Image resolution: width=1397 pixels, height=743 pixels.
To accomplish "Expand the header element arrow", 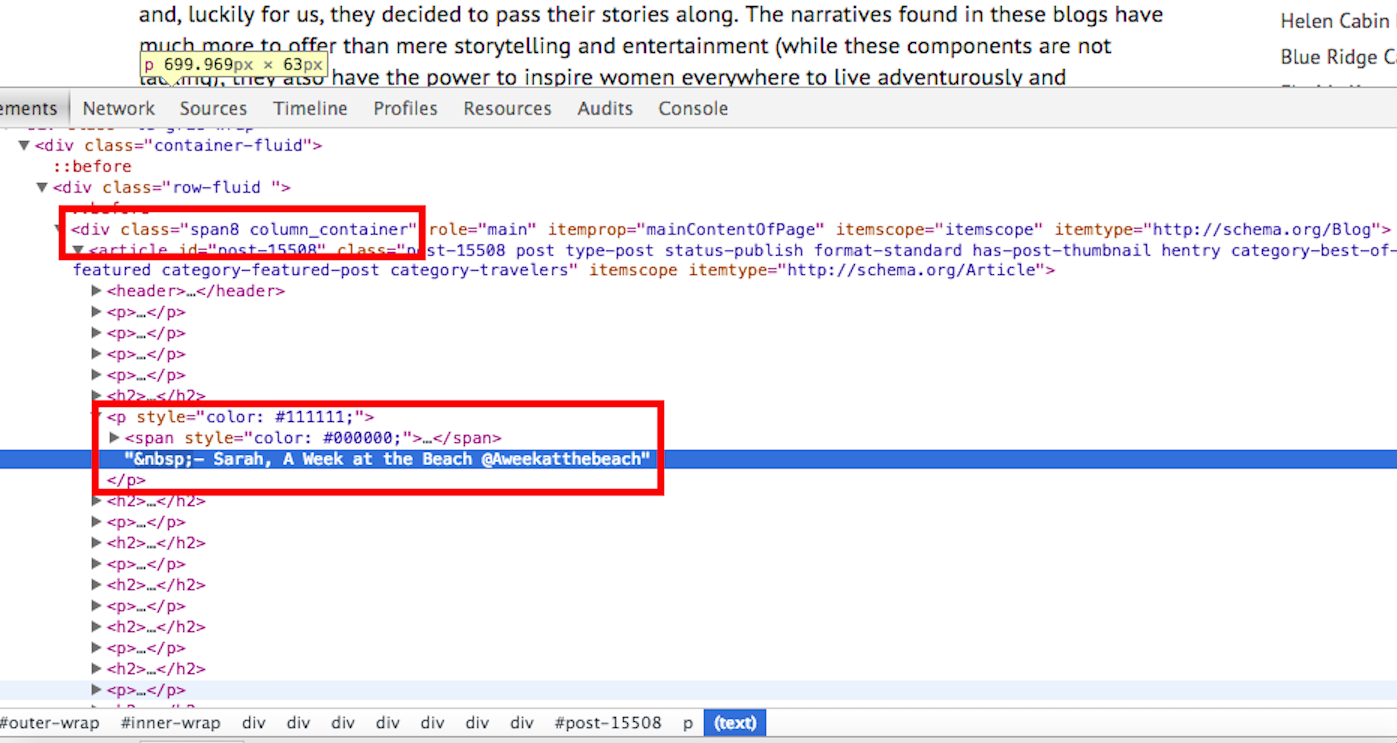I will tap(97, 291).
